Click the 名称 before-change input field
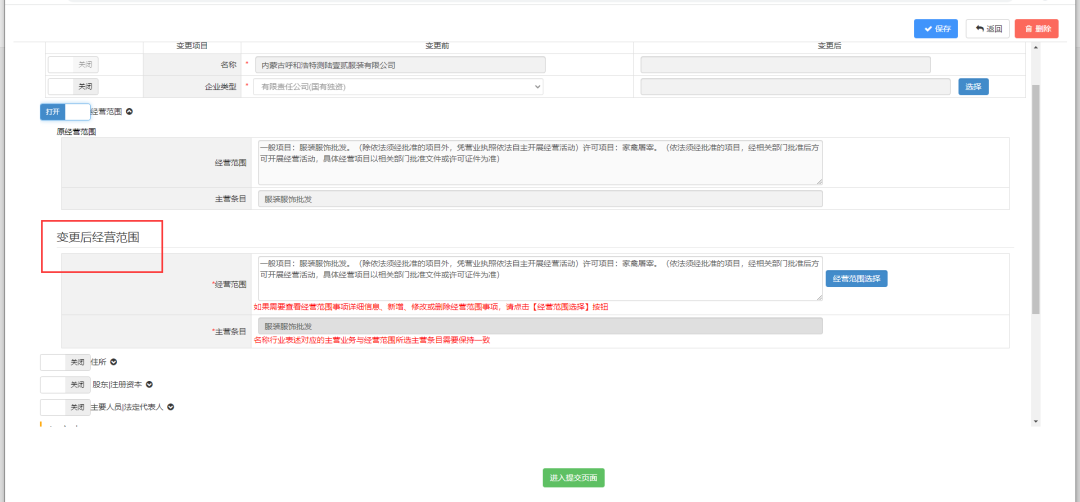Screen dimensions: 1080x502 pyautogui.click(x=399, y=65)
